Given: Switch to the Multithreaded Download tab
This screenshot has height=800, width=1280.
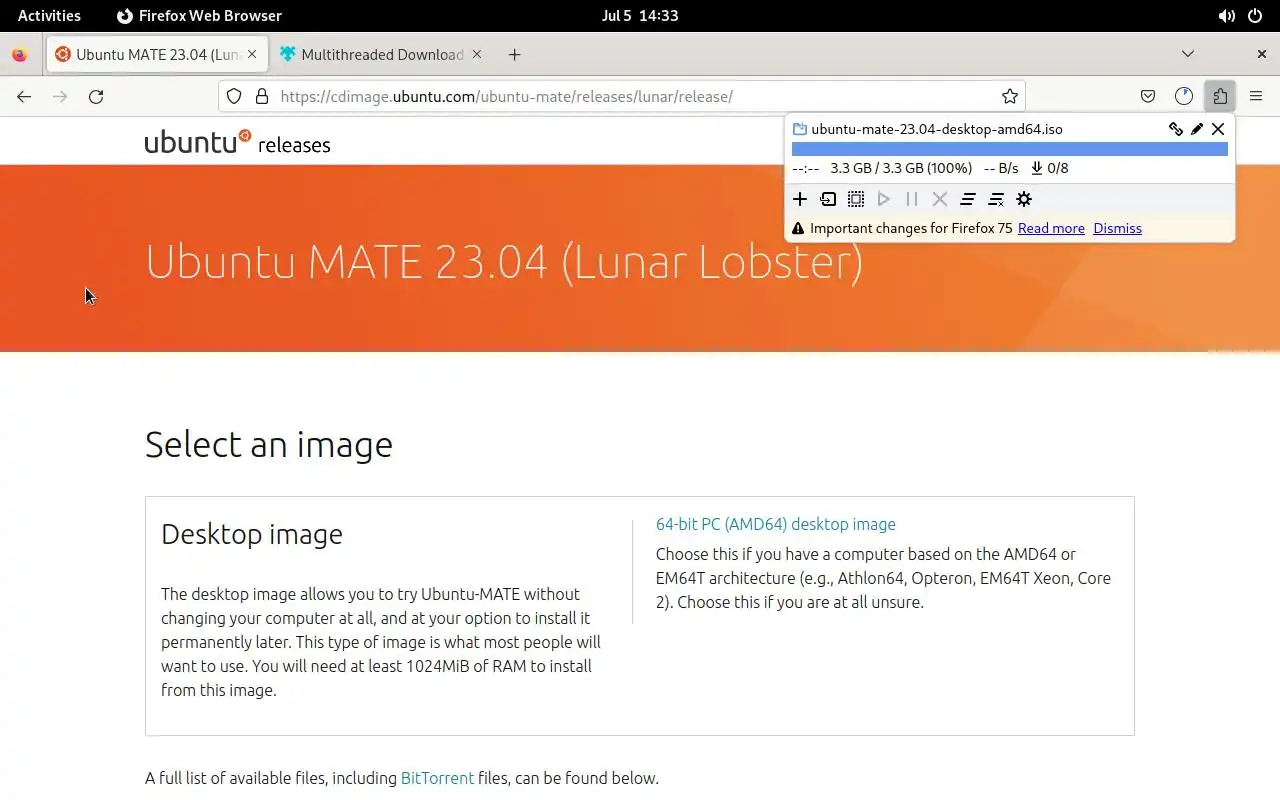Looking at the screenshot, I should (381, 55).
